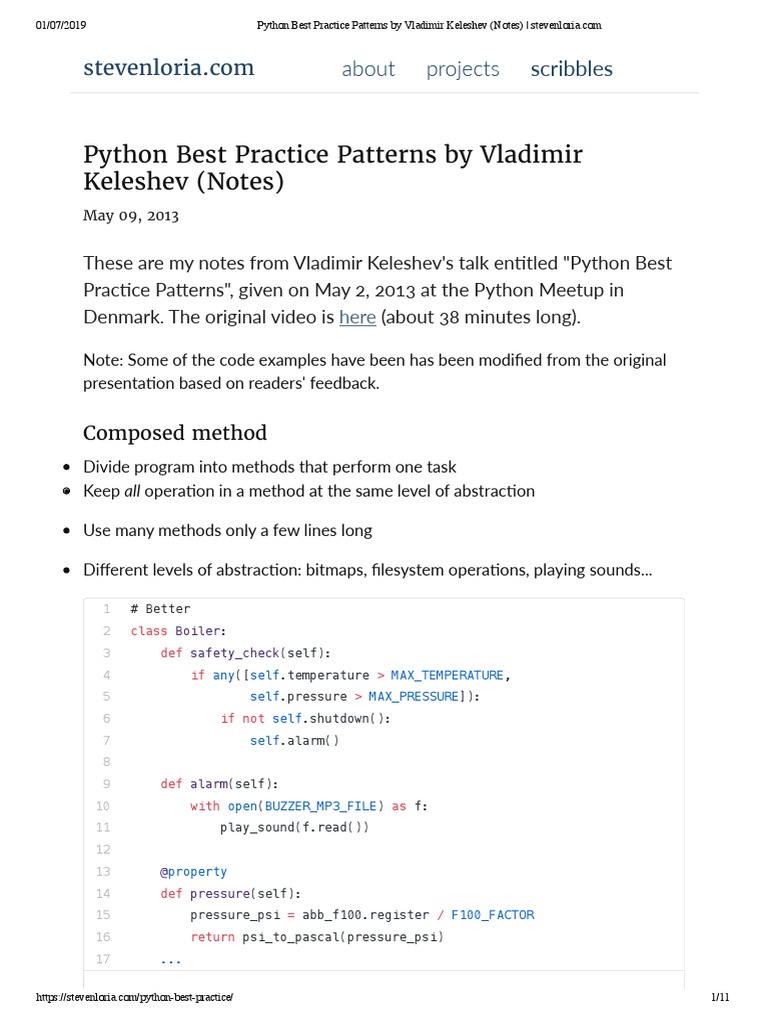Click the stevenloria.com site title
Image resolution: width=768 pixels, height=1024 pixels.
click(168, 68)
